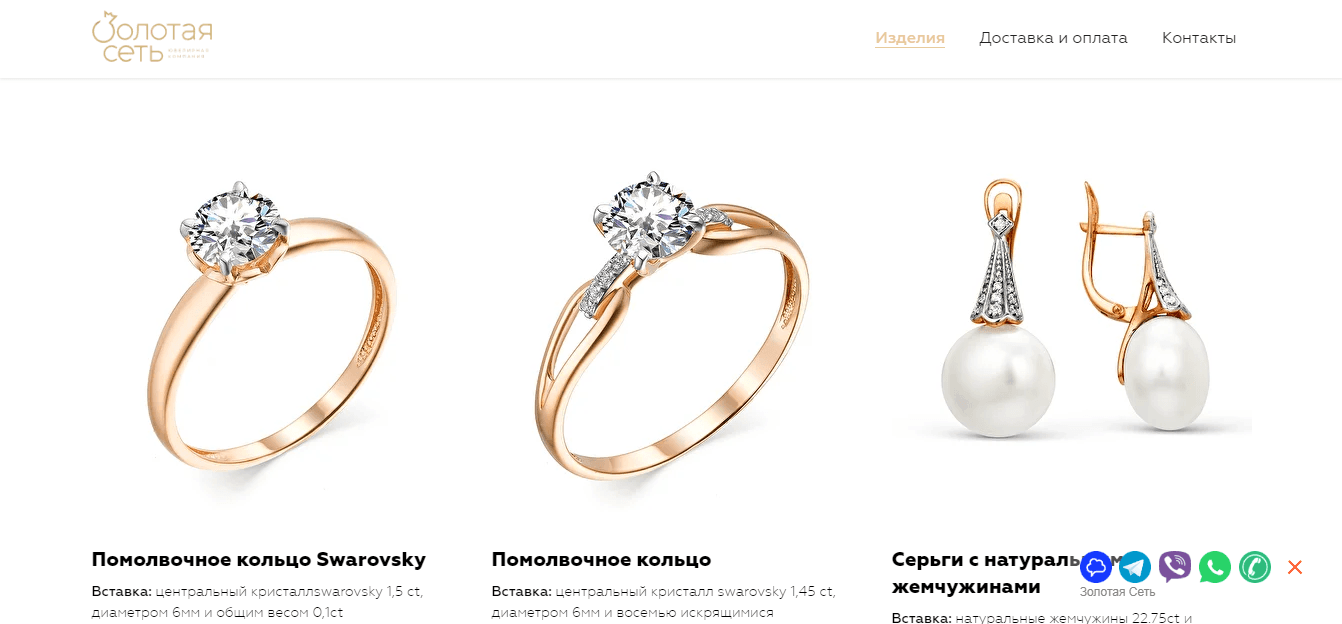Open the Помолвочное кольцо Swarovsky title
The height and width of the screenshot is (624, 1342).
(259, 559)
